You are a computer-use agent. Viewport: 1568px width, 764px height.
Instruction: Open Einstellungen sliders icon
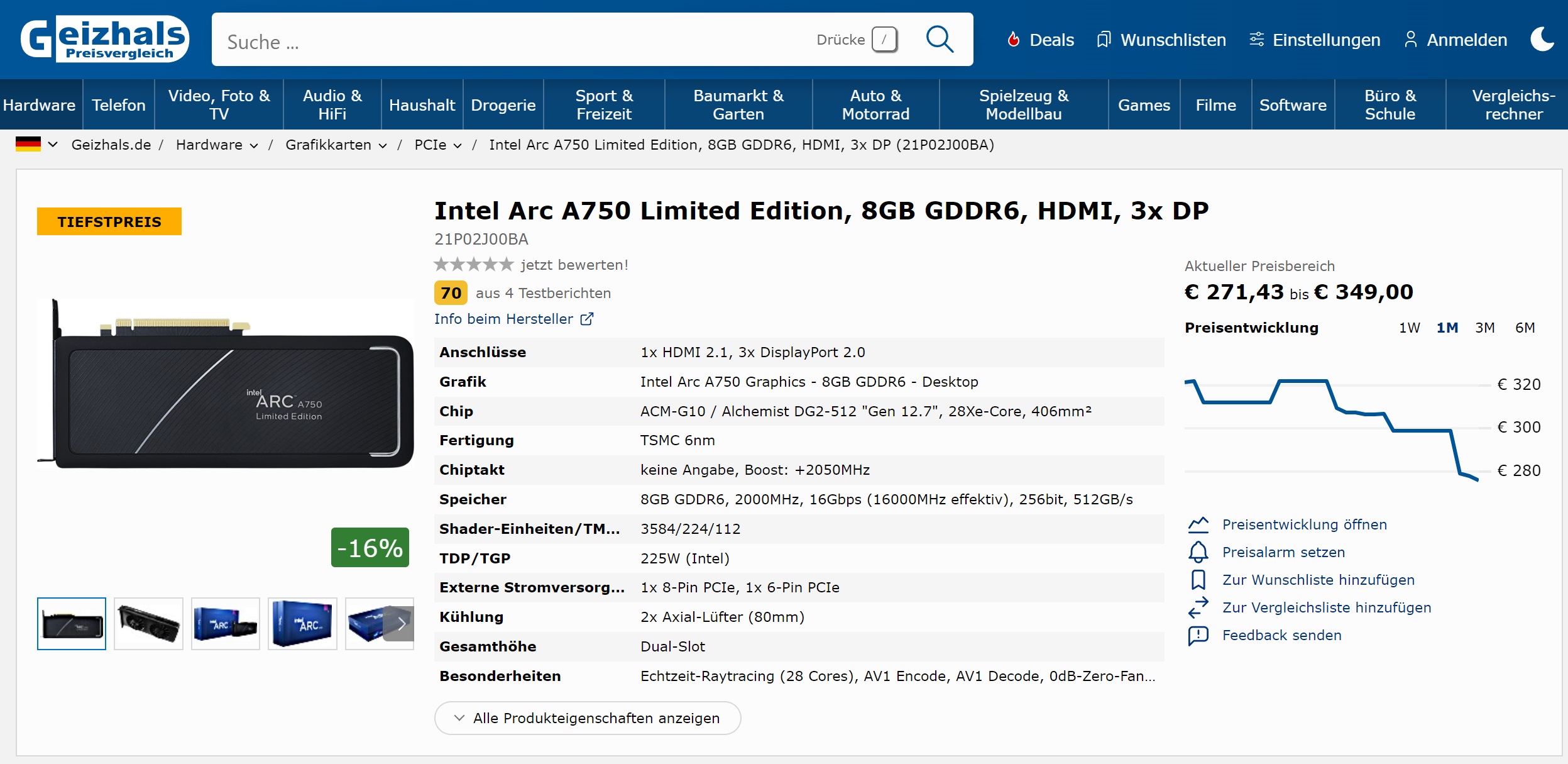pyautogui.click(x=1256, y=40)
